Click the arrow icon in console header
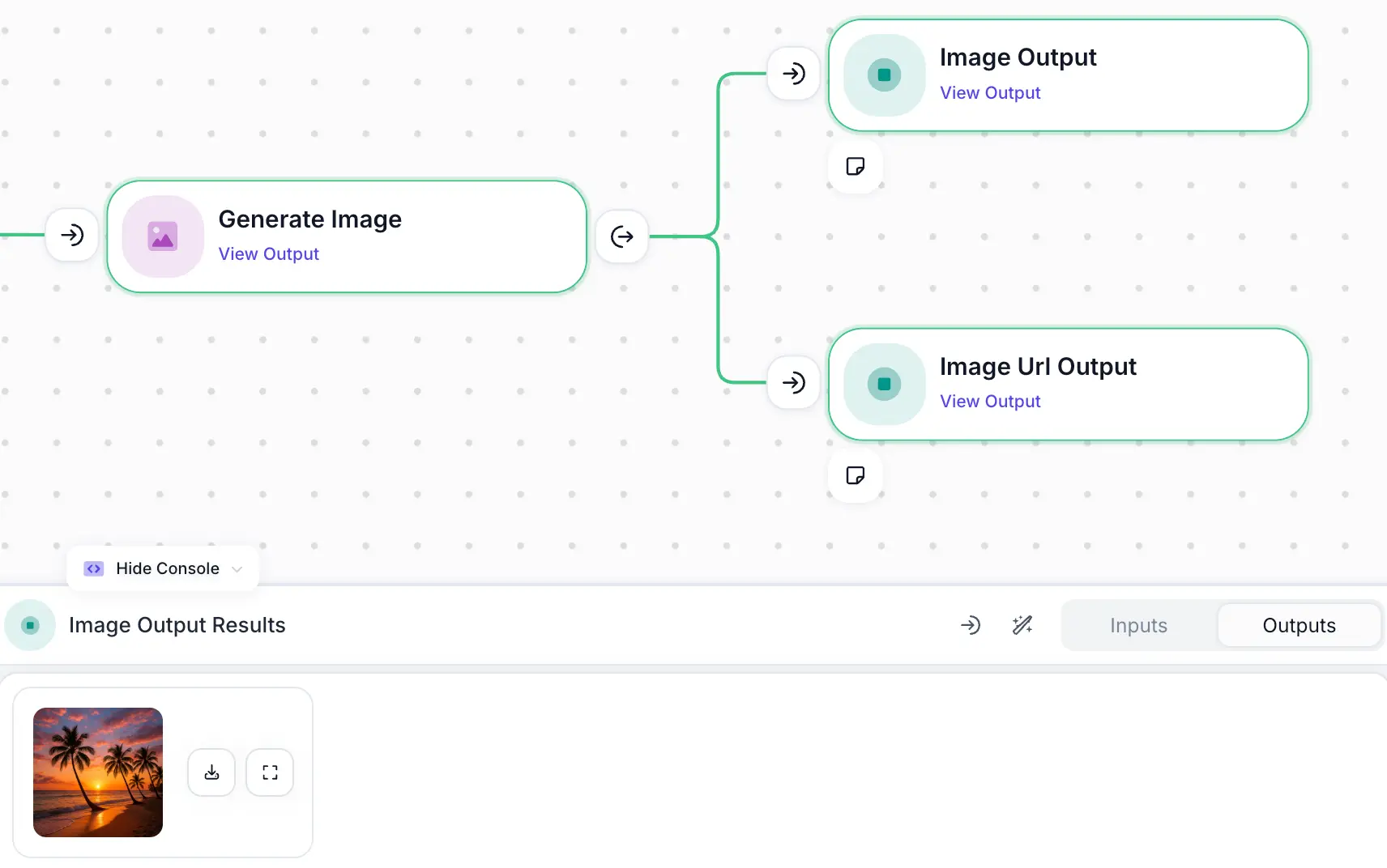 pos(971,625)
